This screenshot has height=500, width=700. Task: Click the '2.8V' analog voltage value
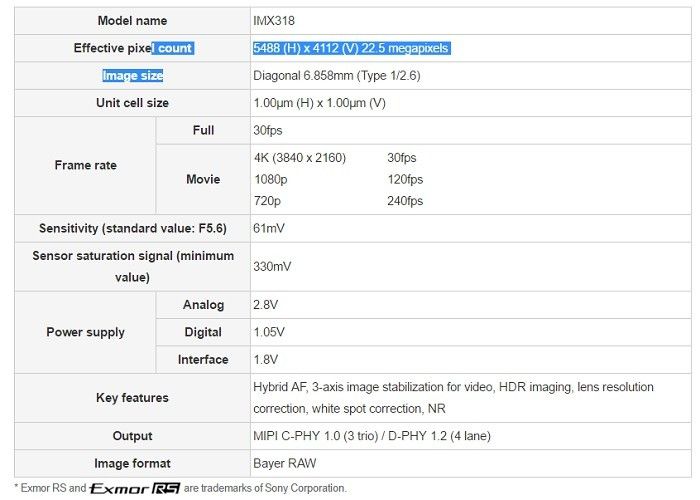click(265, 304)
